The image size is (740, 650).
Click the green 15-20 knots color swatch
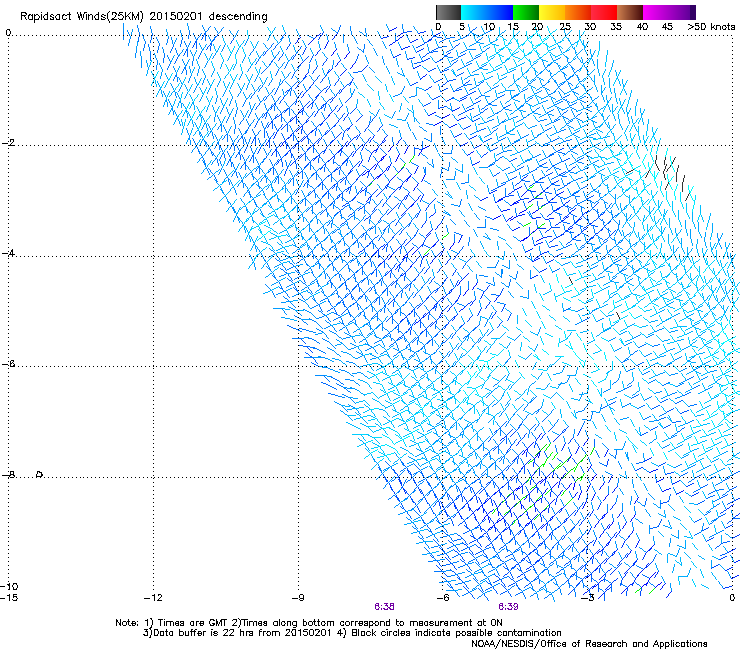526,12
